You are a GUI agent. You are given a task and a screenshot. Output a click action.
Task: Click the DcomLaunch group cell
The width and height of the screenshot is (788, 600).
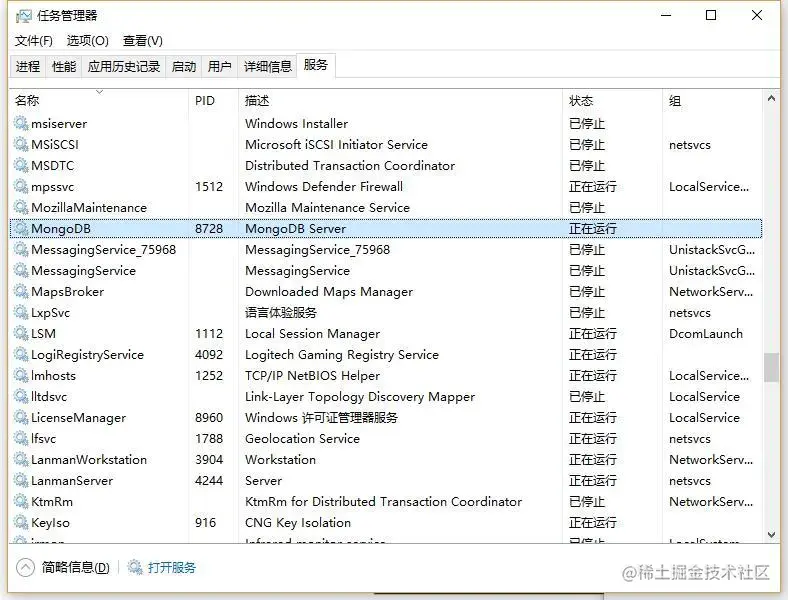pyautogui.click(x=706, y=334)
